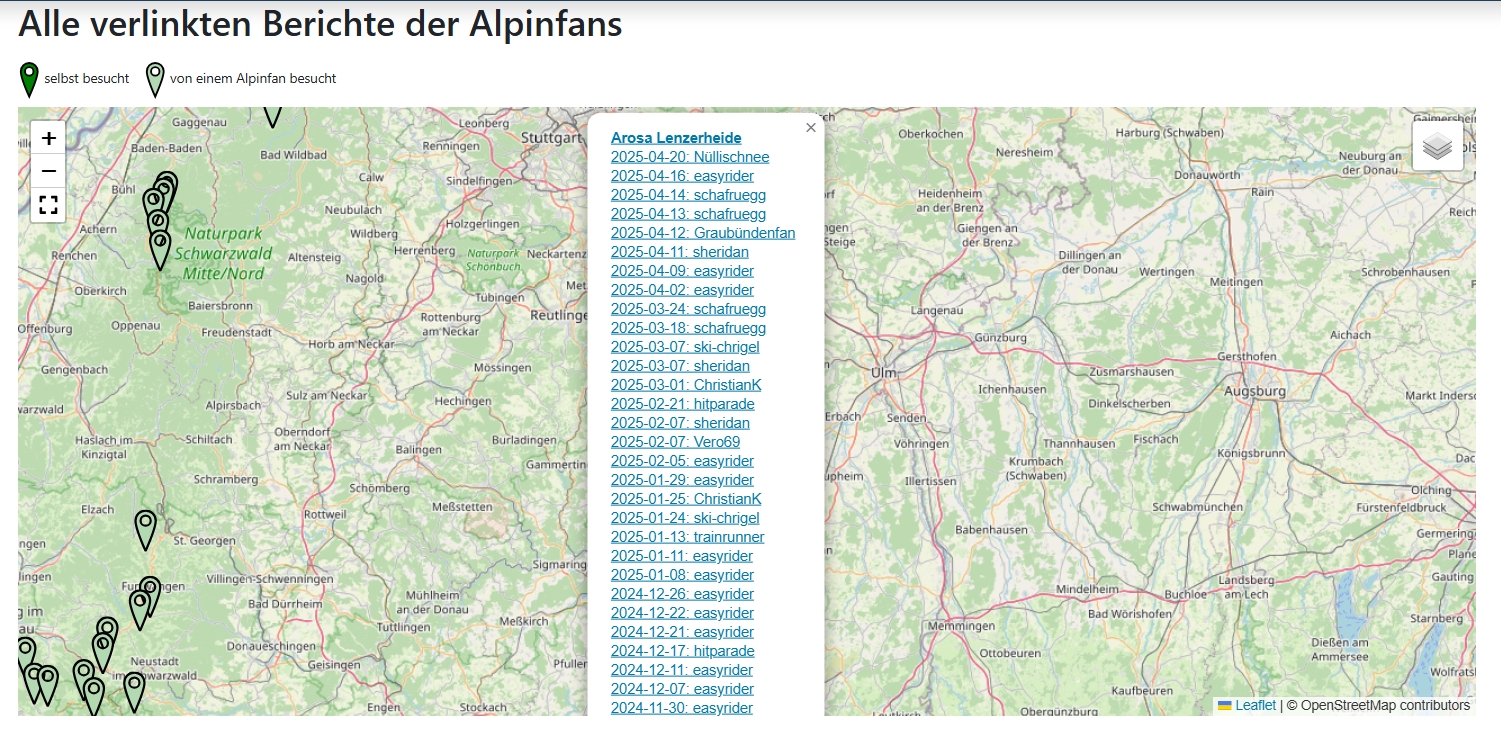
Task: Open the map layers control
Action: [1437, 146]
